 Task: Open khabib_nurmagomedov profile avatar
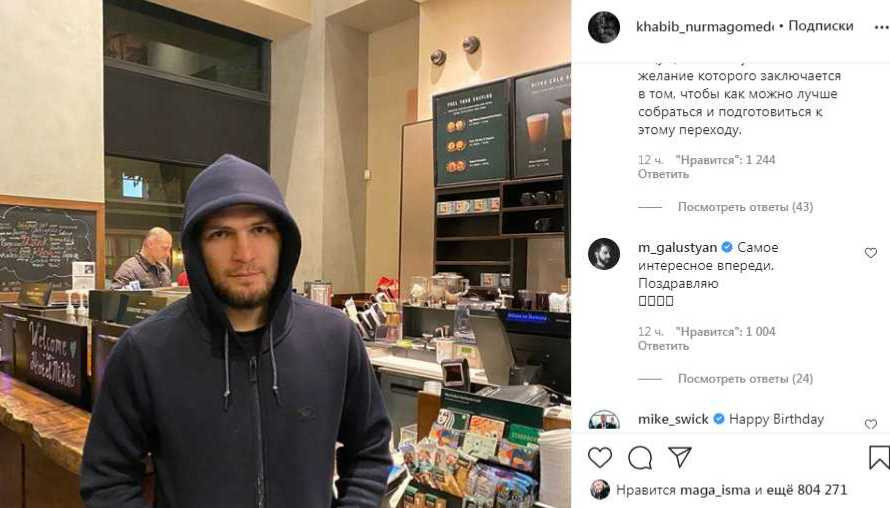tap(603, 27)
